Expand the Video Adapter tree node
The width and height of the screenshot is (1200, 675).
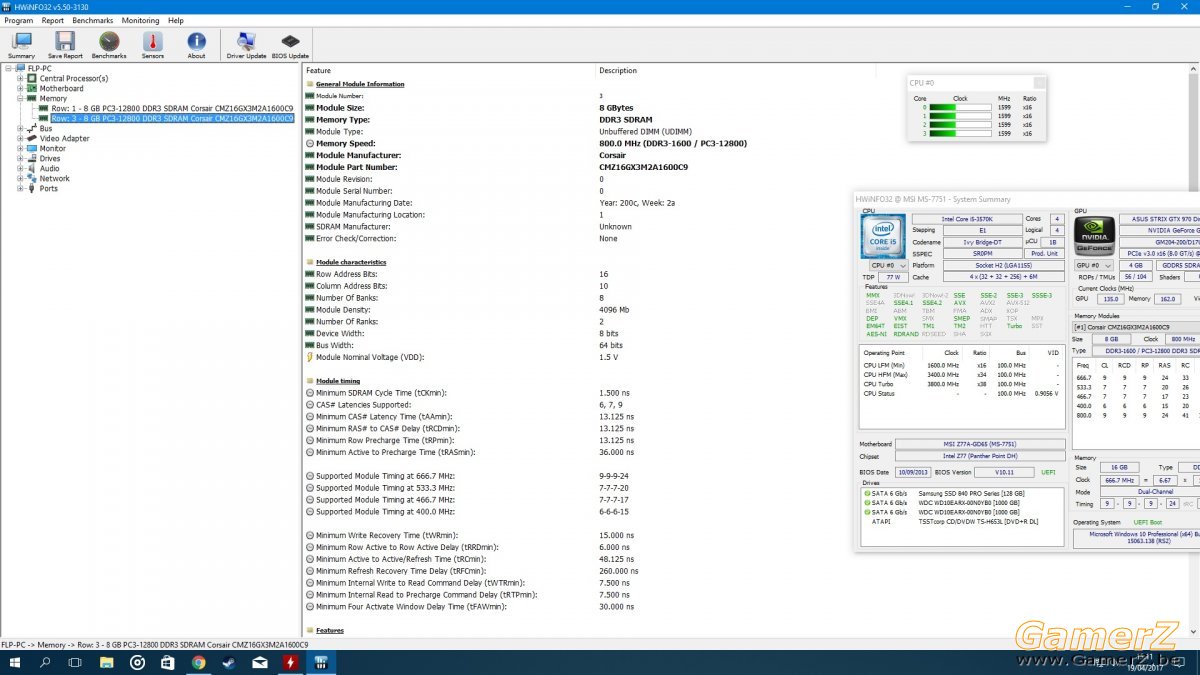(x=20, y=138)
